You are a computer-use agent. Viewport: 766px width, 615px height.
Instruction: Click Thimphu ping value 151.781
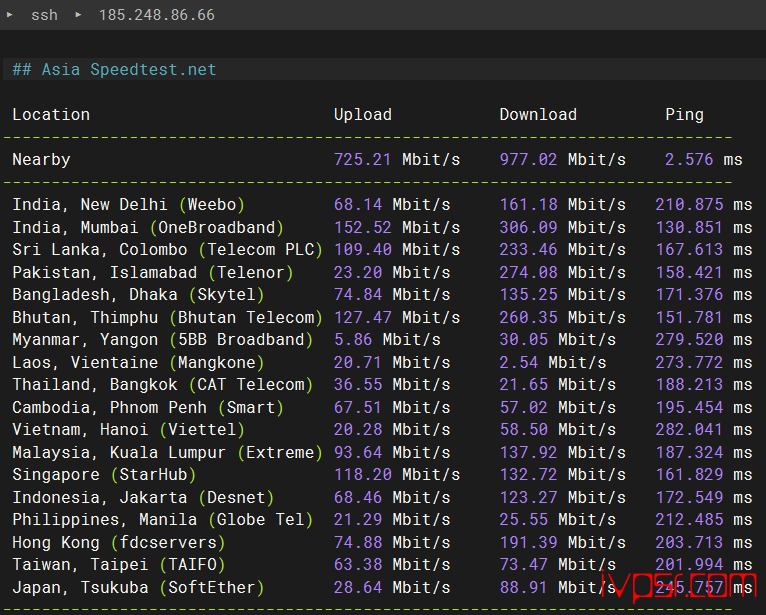click(689, 318)
